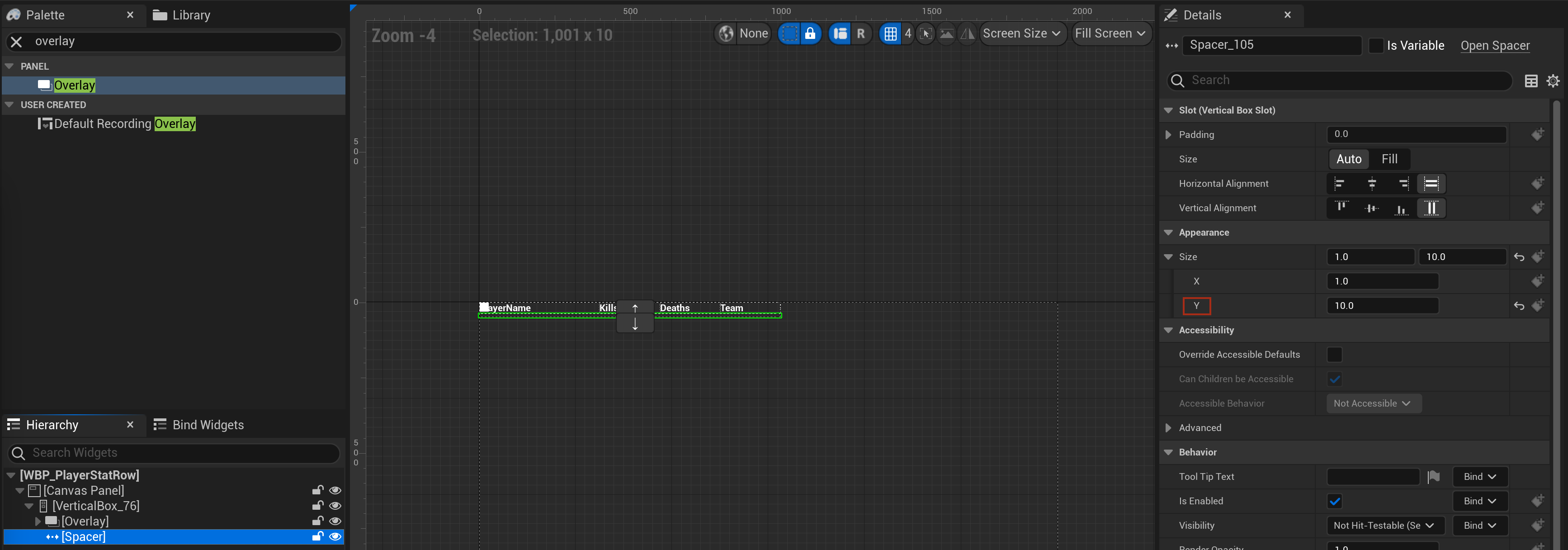The width and height of the screenshot is (1568, 550).
Task: Open the Screen Size dropdown
Action: tap(1022, 33)
